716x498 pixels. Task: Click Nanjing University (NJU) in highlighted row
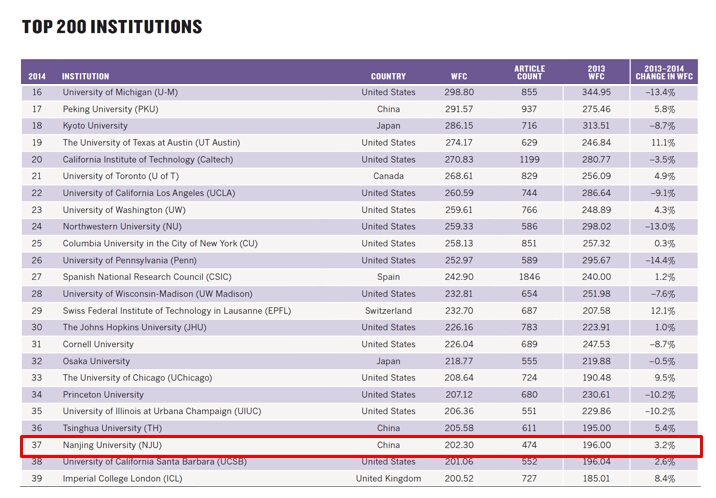click(x=112, y=445)
